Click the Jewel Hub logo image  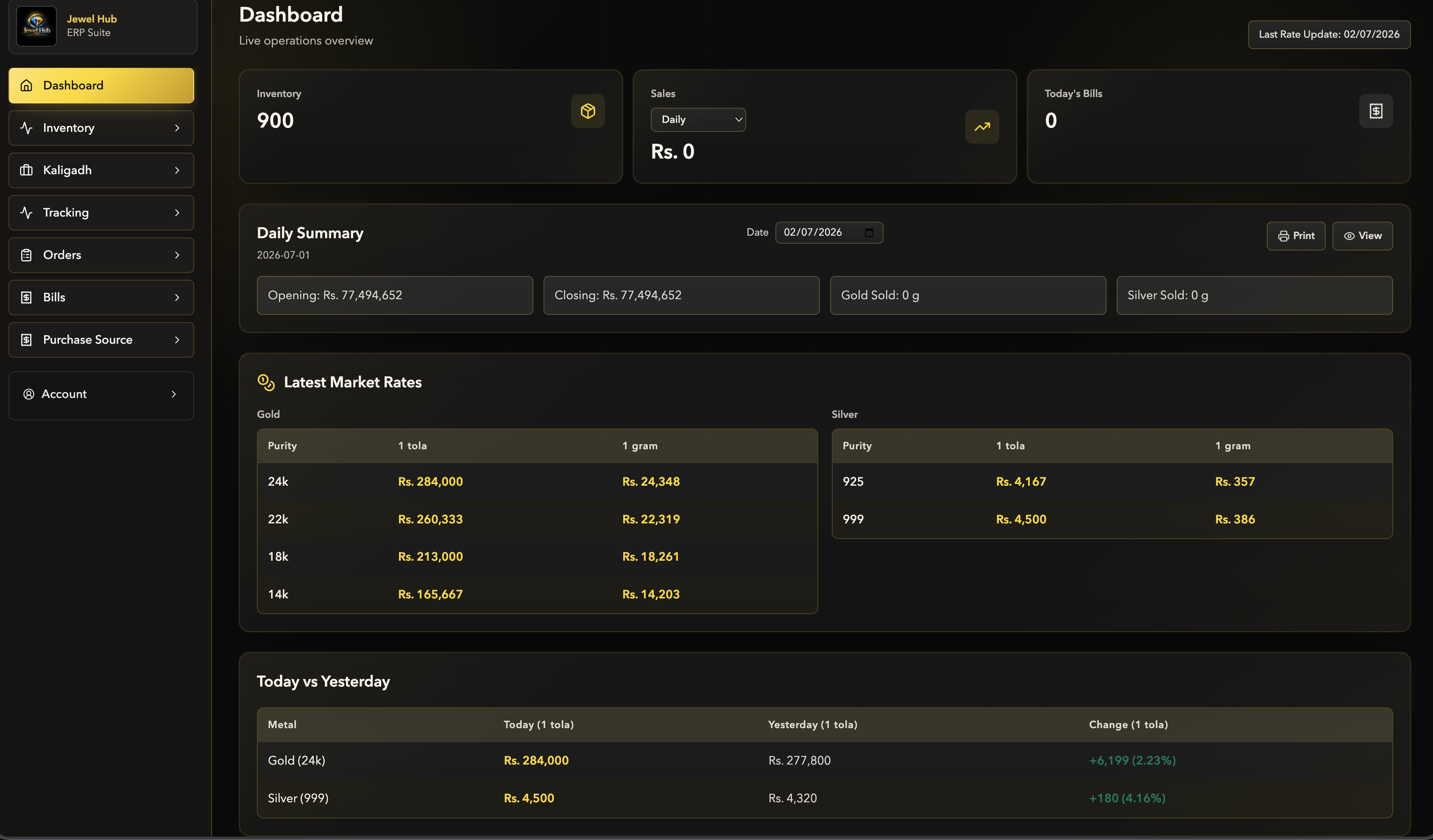click(x=36, y=26)
